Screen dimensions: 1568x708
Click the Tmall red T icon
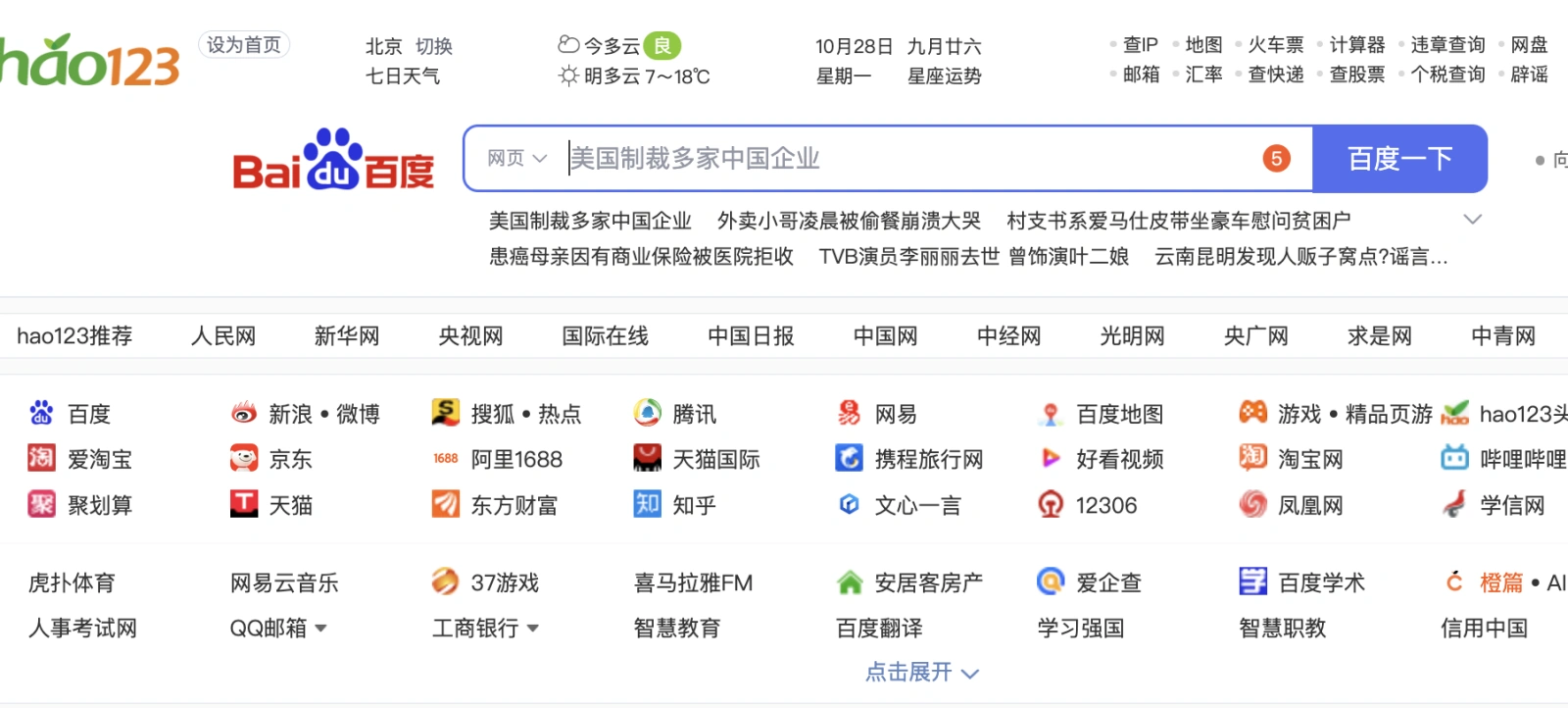(x=244, y=504)
